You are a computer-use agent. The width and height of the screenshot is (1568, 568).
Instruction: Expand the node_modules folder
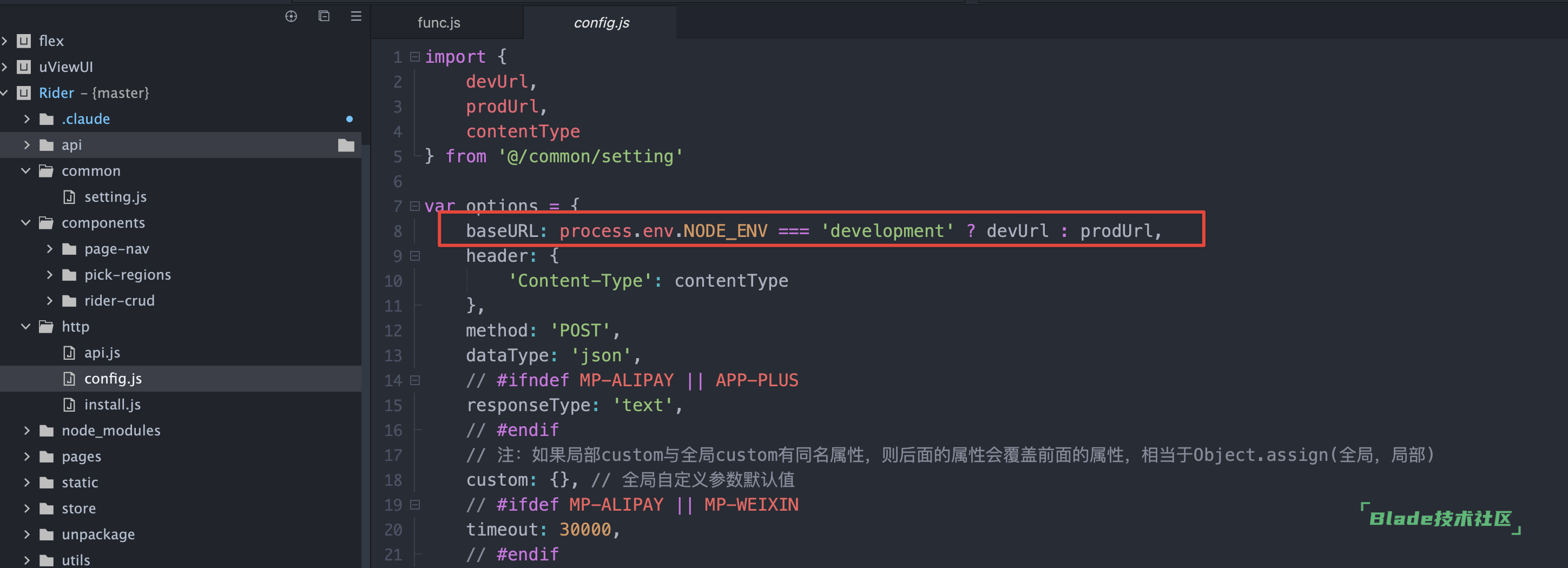point(26,430)
